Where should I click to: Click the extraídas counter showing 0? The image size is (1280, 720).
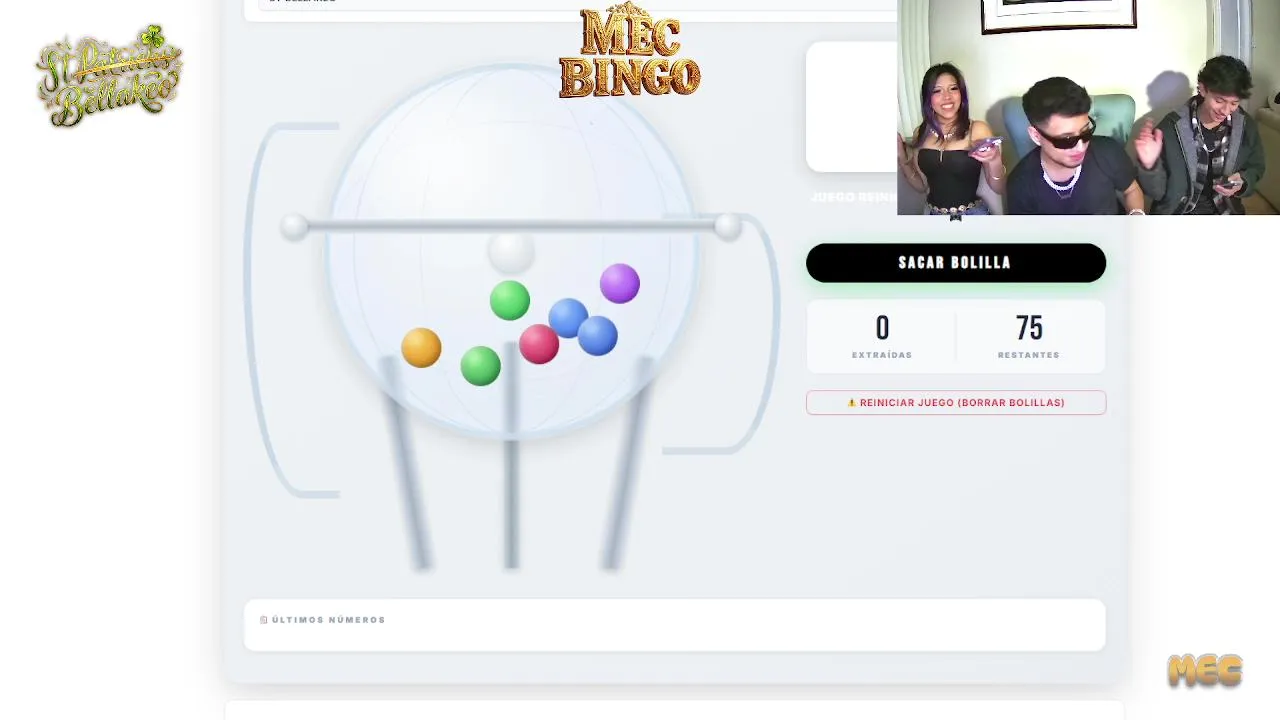pyautogui.click(x=882, y=338)
